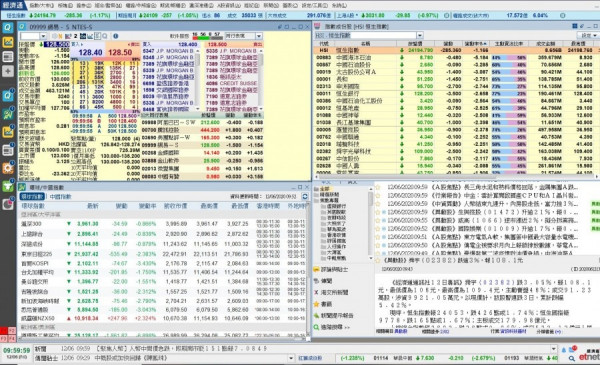600x365 pixels.
Task: Open the yellow chart icon in the sidebar
Action: 8,42
